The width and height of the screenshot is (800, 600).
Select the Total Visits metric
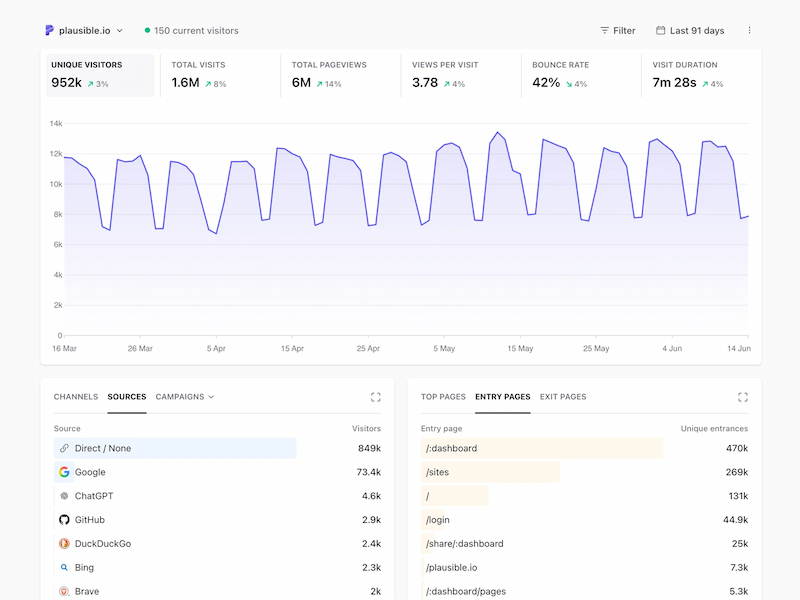(220, 75)
